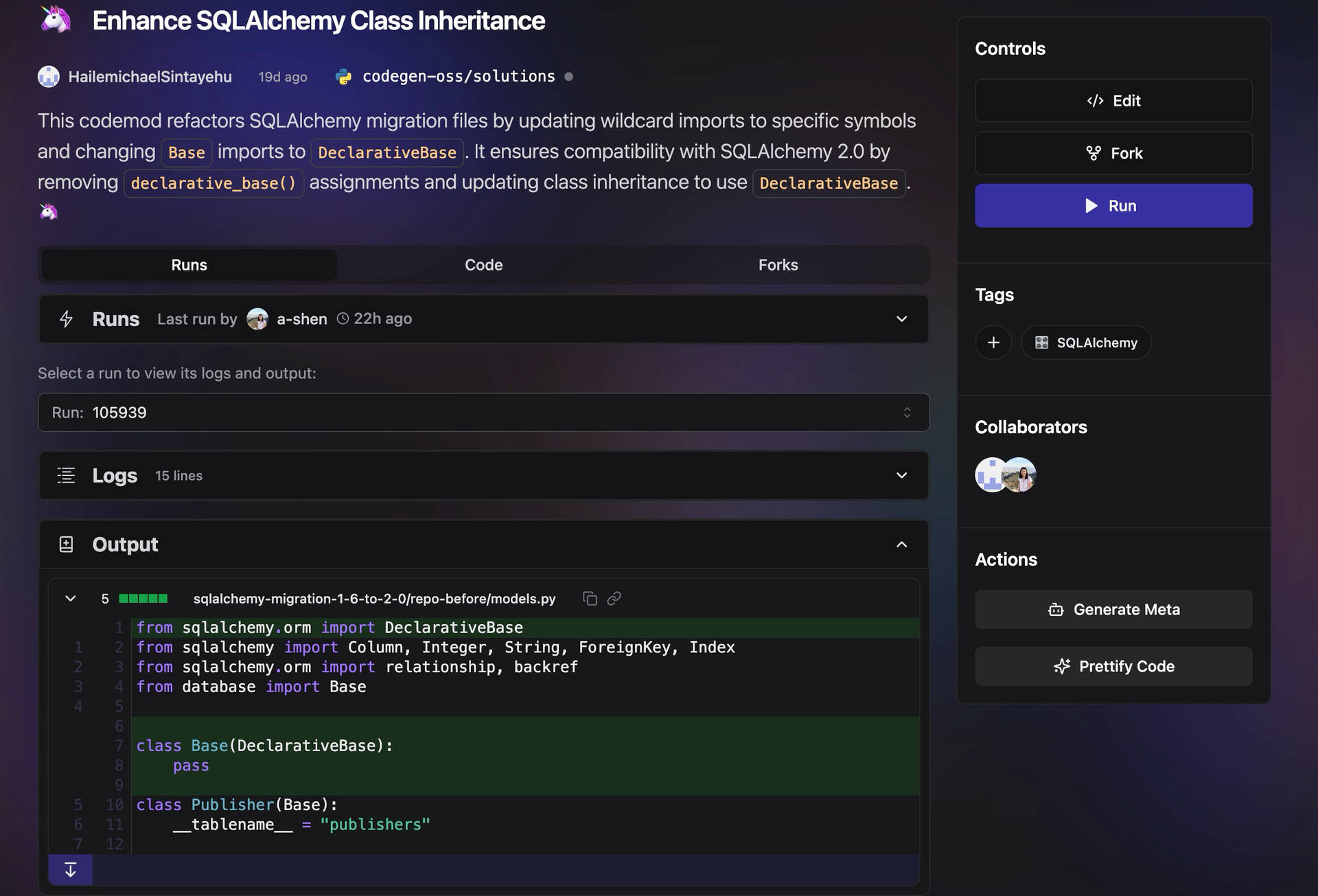This screenshot has height=896, width=1318.
Task: Click the Logs list icon
Action: click(x=66, y=475)
